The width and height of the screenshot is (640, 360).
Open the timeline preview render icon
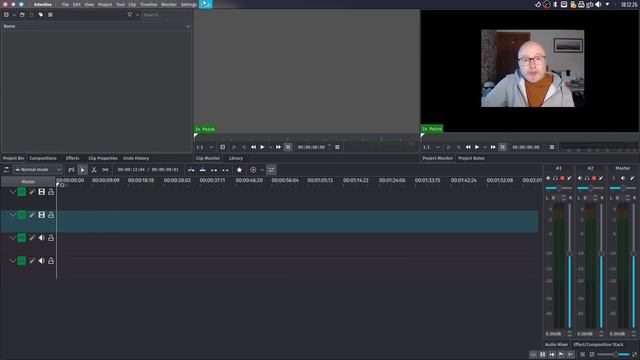tap(253, 170)
